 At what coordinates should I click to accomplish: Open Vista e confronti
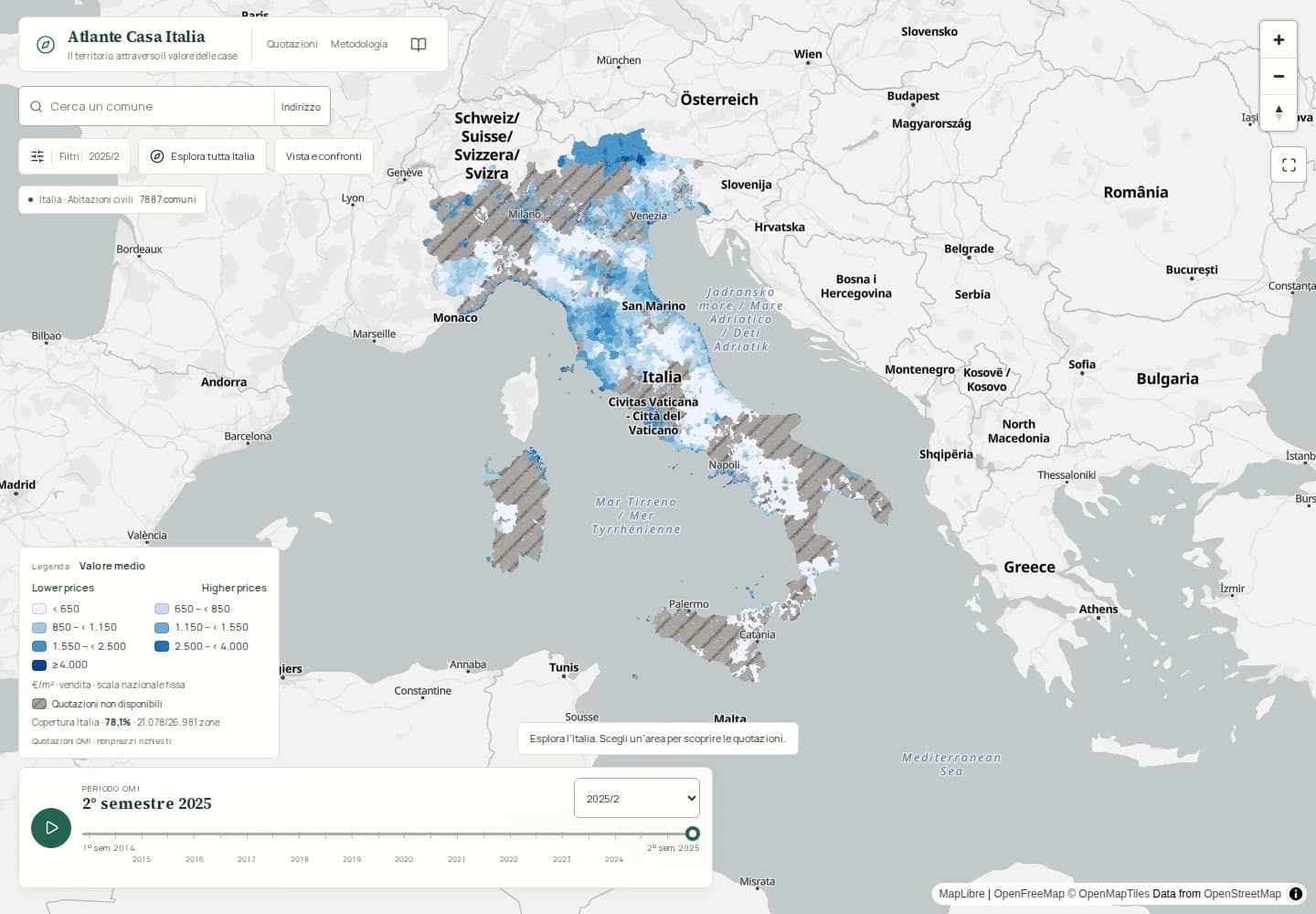point(324,156)
